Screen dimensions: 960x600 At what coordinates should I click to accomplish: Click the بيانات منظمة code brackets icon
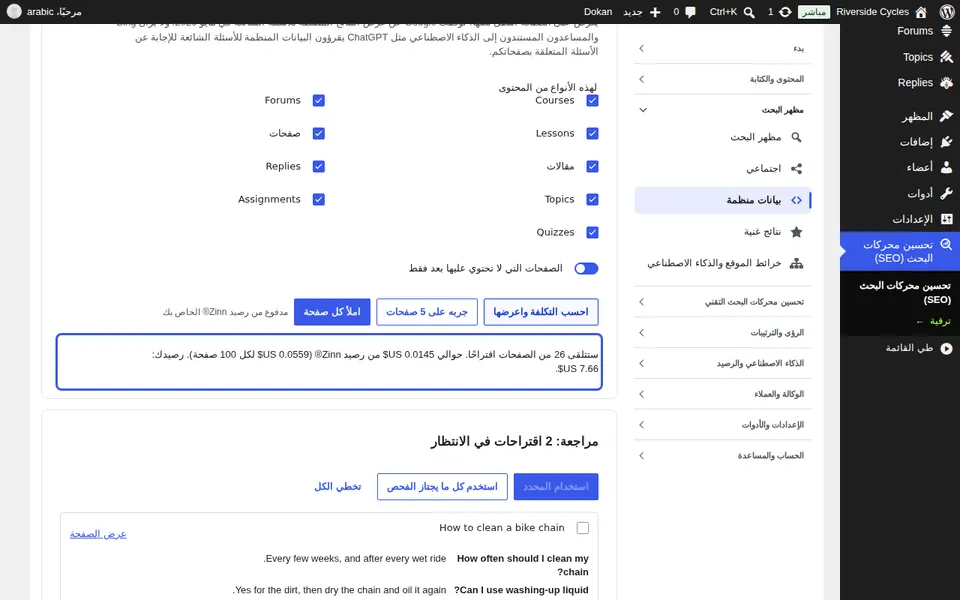coord(796,200)
